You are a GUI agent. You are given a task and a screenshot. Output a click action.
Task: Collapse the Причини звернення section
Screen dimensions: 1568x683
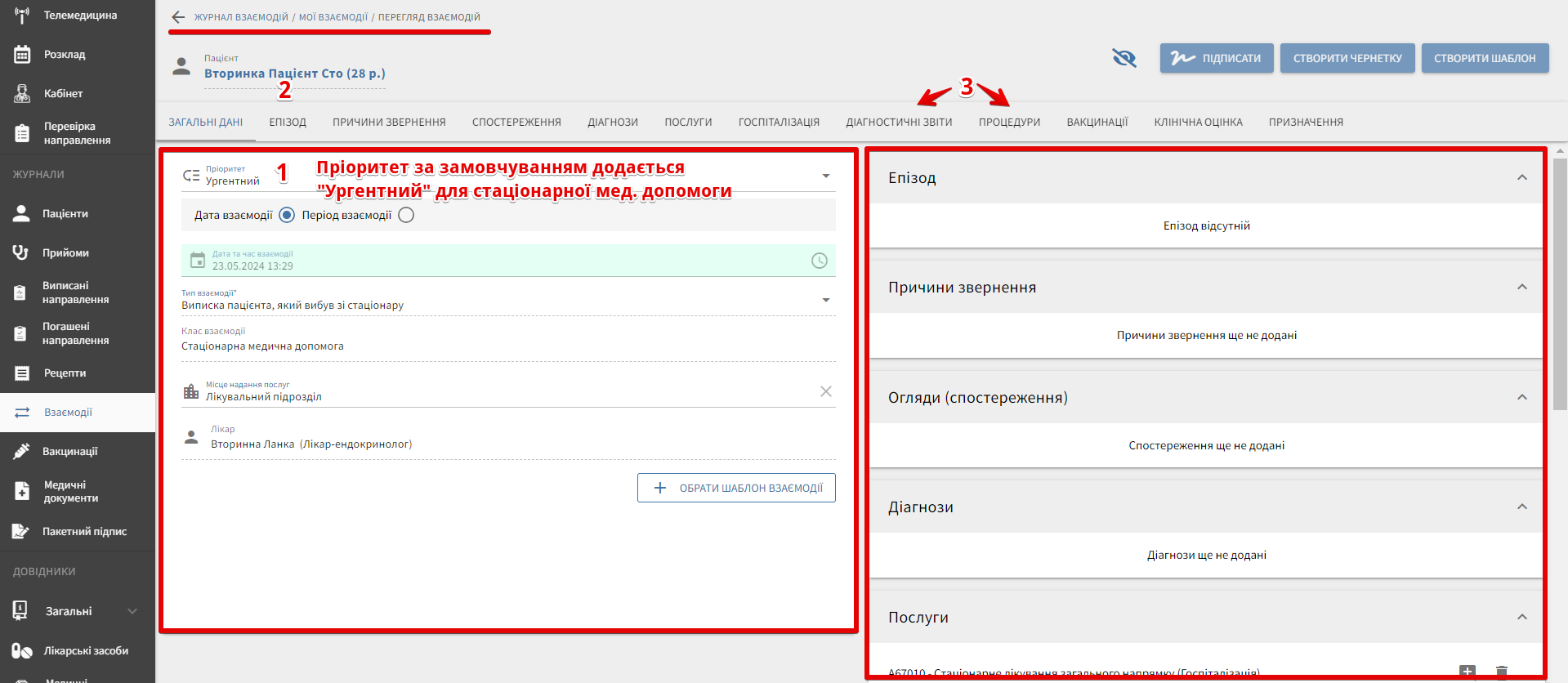[1521, 288]
